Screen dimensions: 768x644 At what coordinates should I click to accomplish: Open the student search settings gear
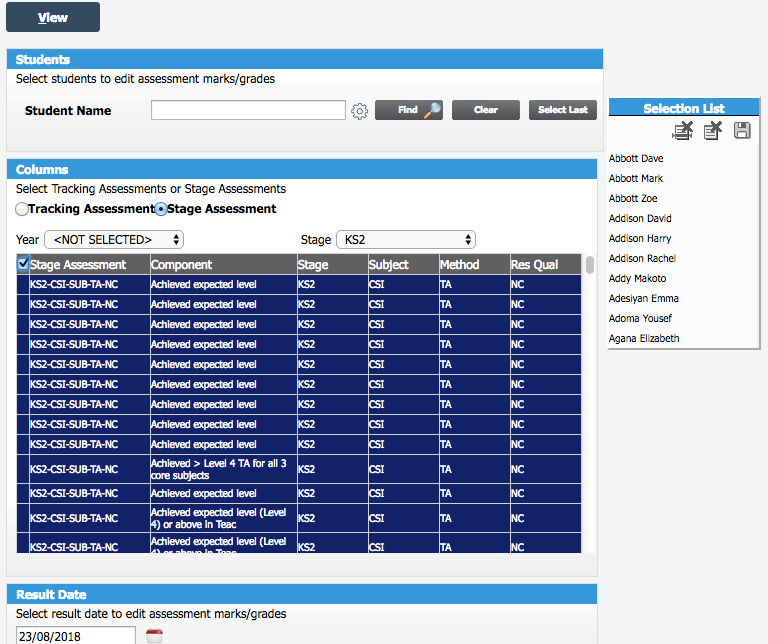360,111
